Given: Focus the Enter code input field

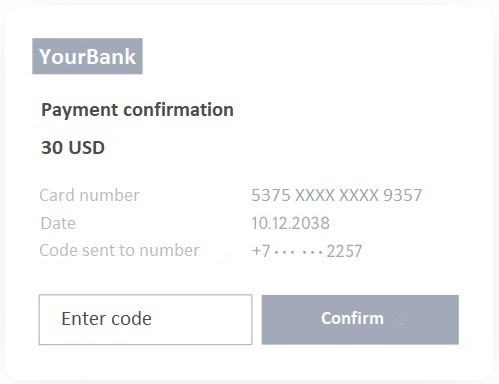Looking at the screenshot, I should (x=145, y=319).
